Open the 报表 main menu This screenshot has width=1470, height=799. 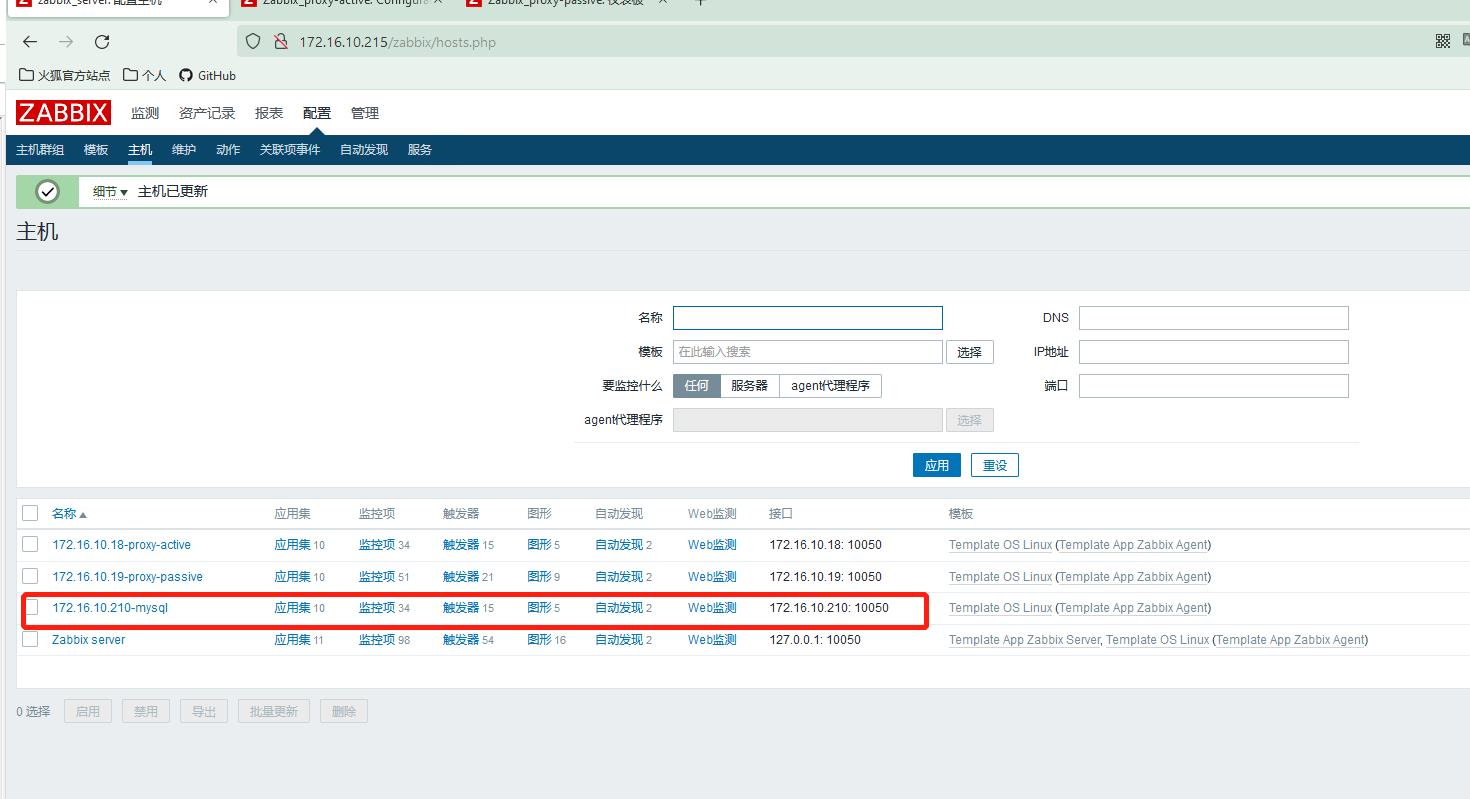[269, 113]
